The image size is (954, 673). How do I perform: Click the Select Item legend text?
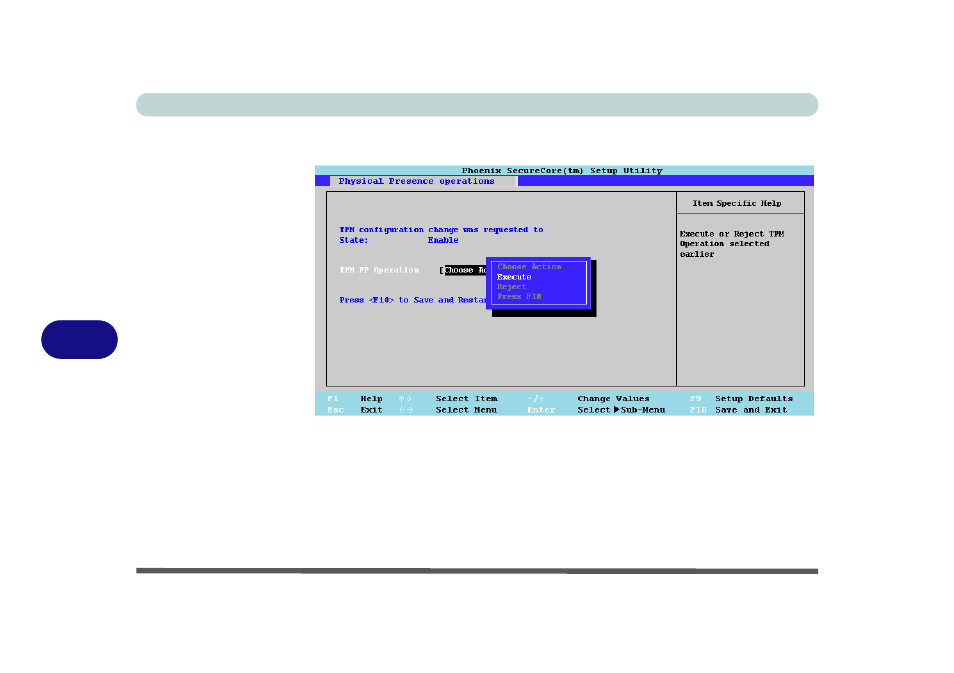coord(467,399)
